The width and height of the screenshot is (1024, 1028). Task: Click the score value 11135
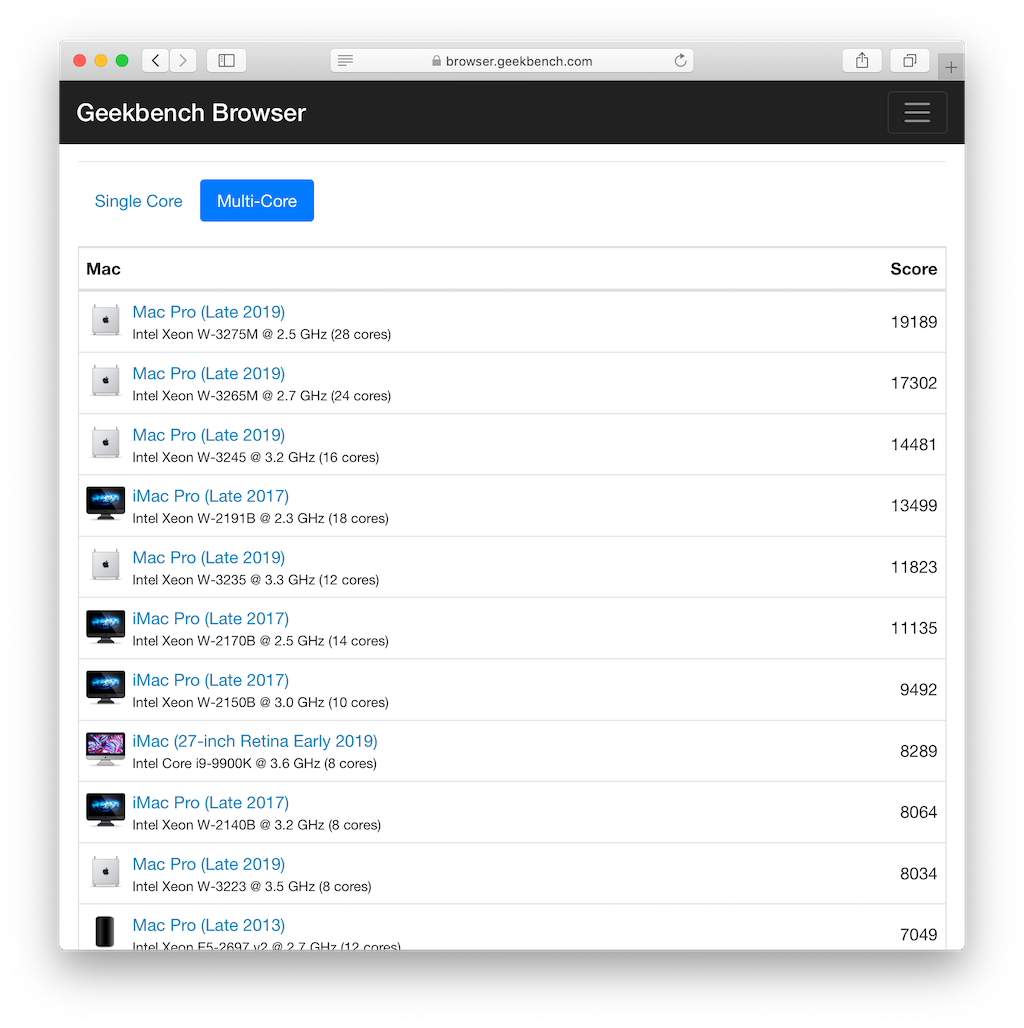coord(914,628)
